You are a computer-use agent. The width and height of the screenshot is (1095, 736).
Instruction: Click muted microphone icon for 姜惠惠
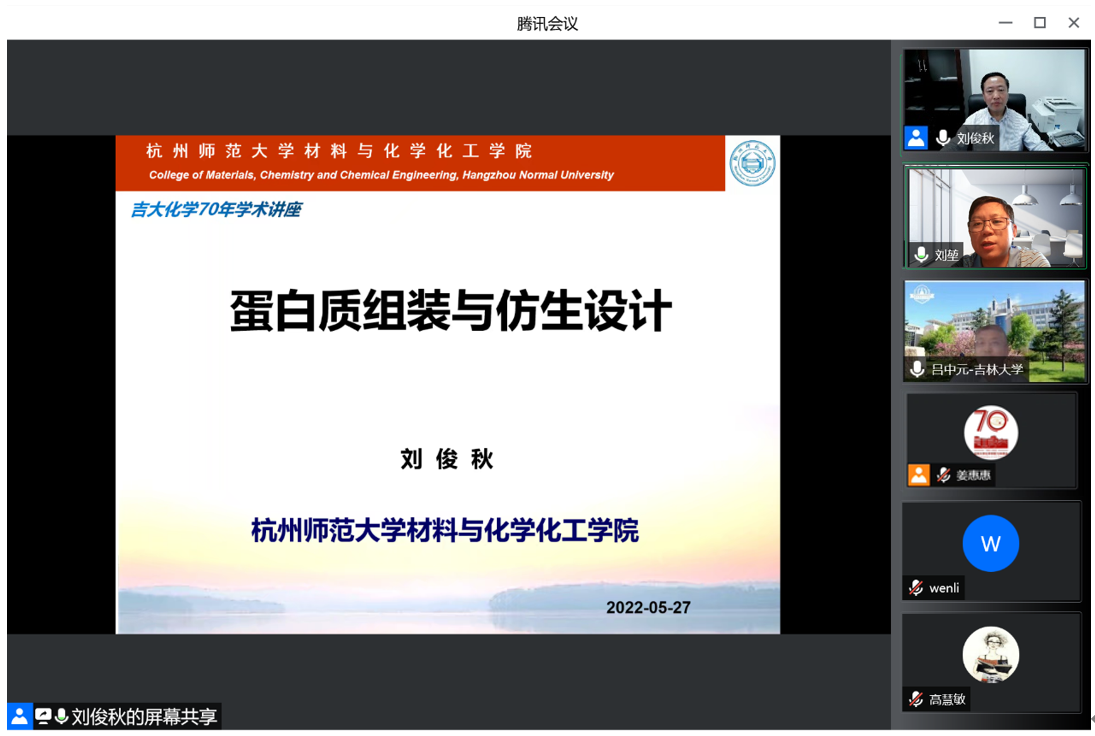coord(943,475)
